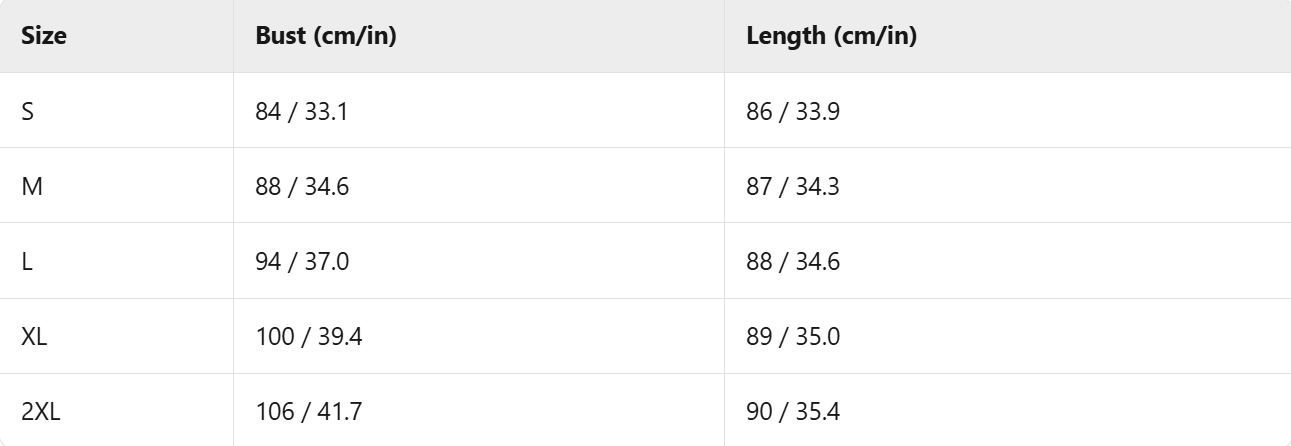Select the L size label cell

tap(27, 261)
